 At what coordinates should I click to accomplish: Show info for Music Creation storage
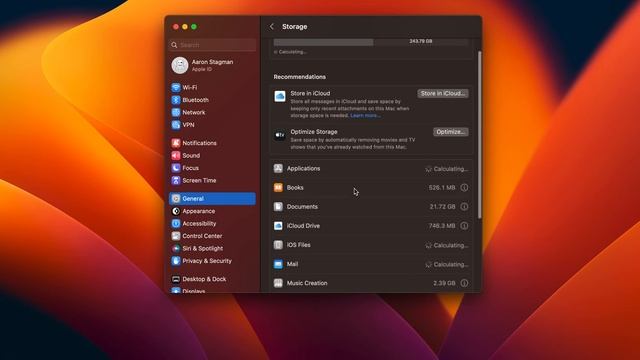[464, 283]
